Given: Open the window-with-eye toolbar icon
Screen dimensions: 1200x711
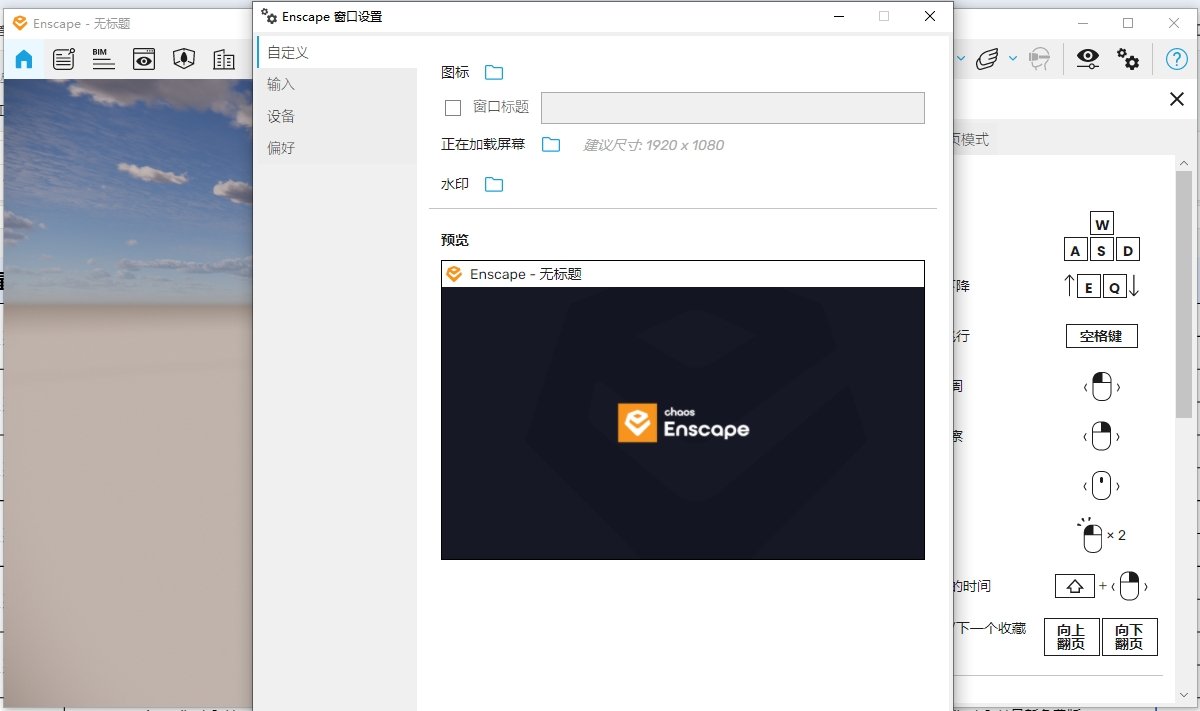Looking at the screenshot, I should coord(144,60).
